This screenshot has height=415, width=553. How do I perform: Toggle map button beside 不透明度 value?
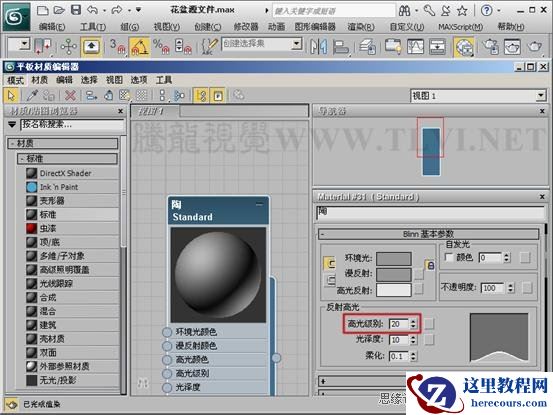coord(527,288)
